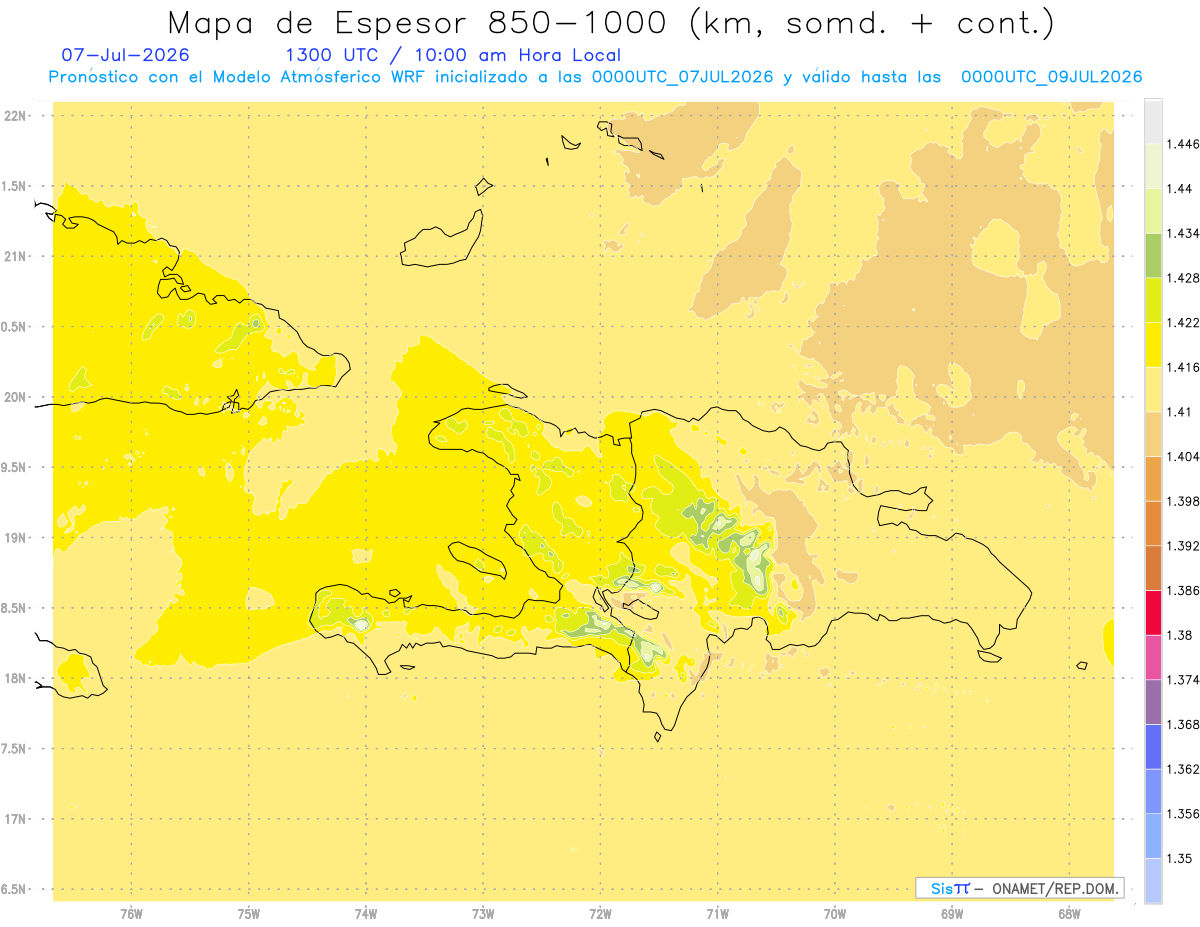Click the "22N" latitude label
The height and width of the screenshot is (927, 1200).
pyautogui.click(x=17, y=116)
